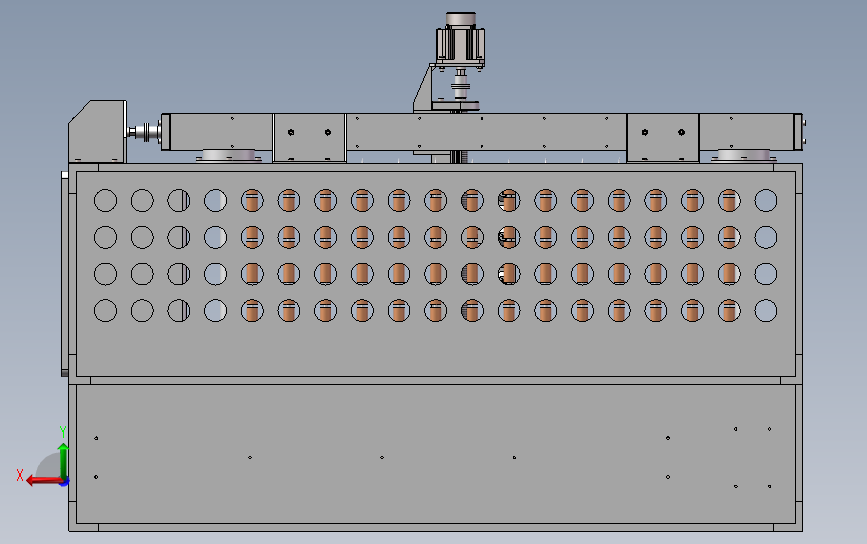Screen dimensions: 867x544
Task: Select the lower cabinet front panel
Action: (x=436, y=454)
